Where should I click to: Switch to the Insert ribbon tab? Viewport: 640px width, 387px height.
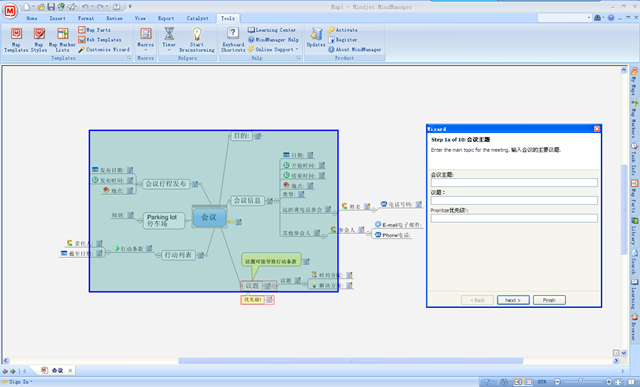58,18
